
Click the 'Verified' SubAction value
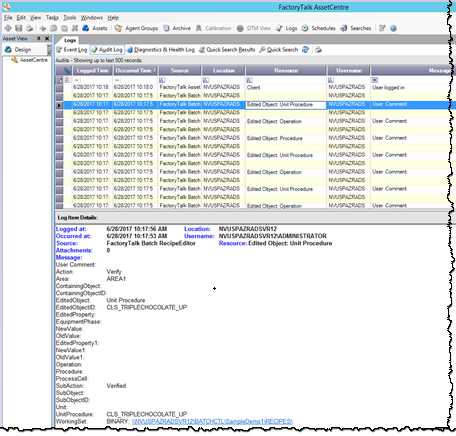[x=116, y=386]
